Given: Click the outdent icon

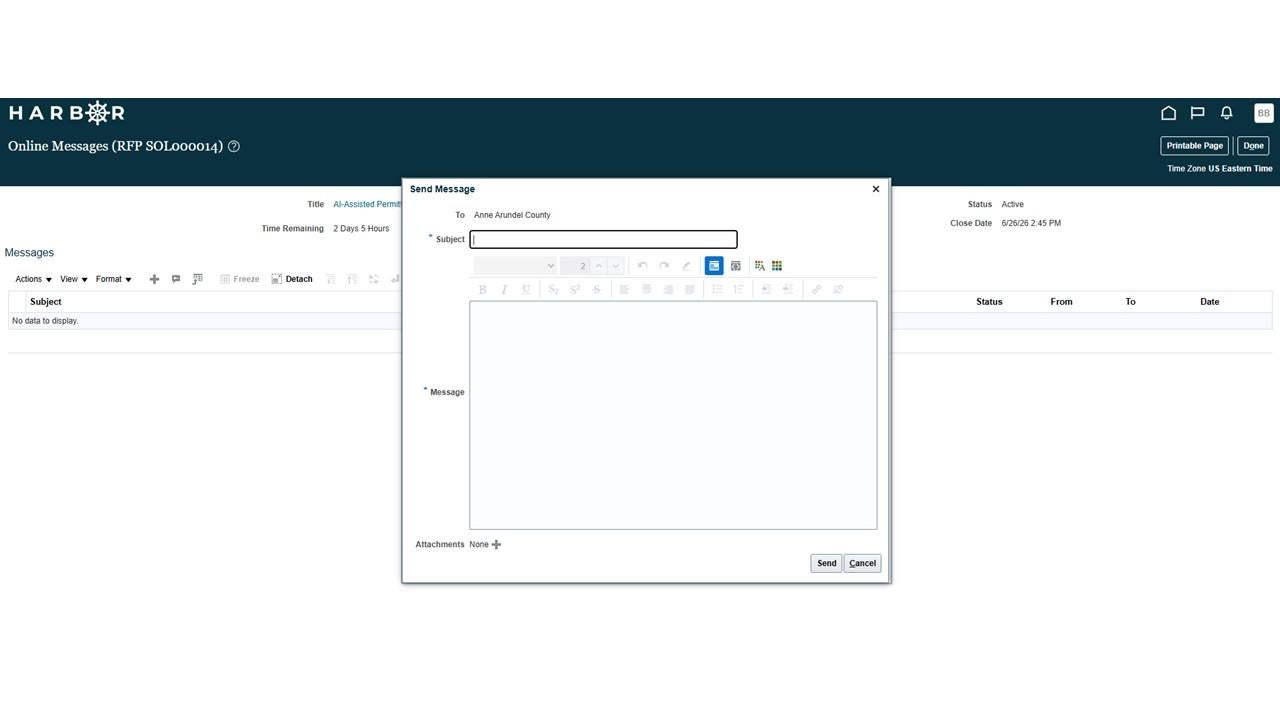Looking at the screenshot, I should coord(766,289).
